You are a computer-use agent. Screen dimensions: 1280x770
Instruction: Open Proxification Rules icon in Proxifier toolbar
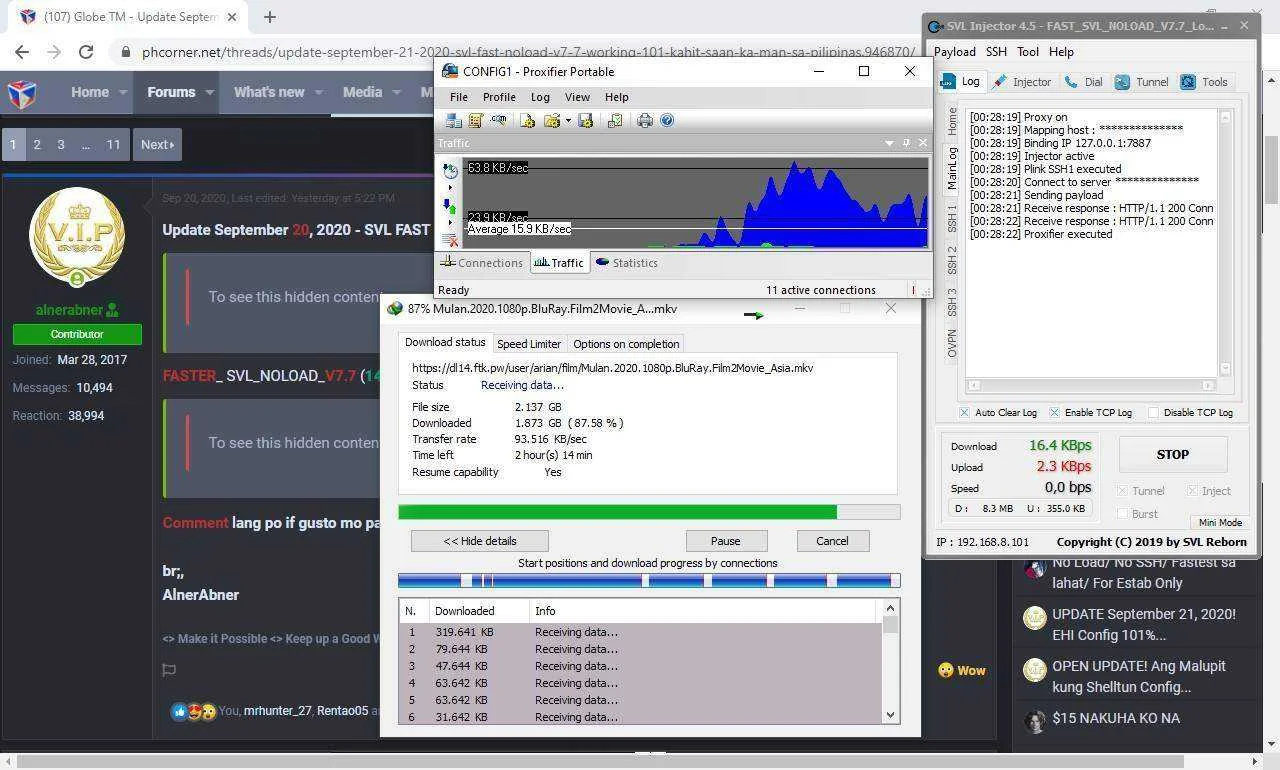click(x=476, y=120)
